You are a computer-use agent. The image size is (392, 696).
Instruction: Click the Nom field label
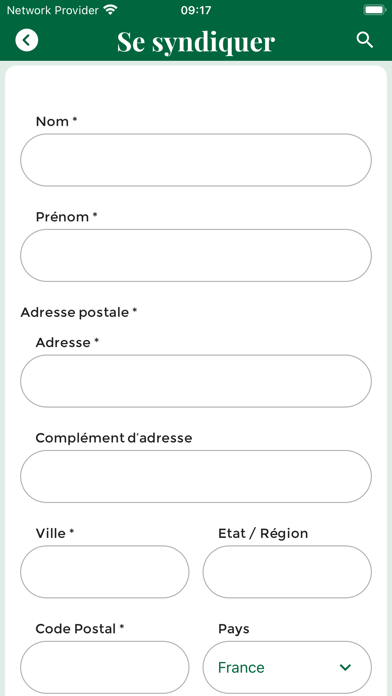(56, 121)
